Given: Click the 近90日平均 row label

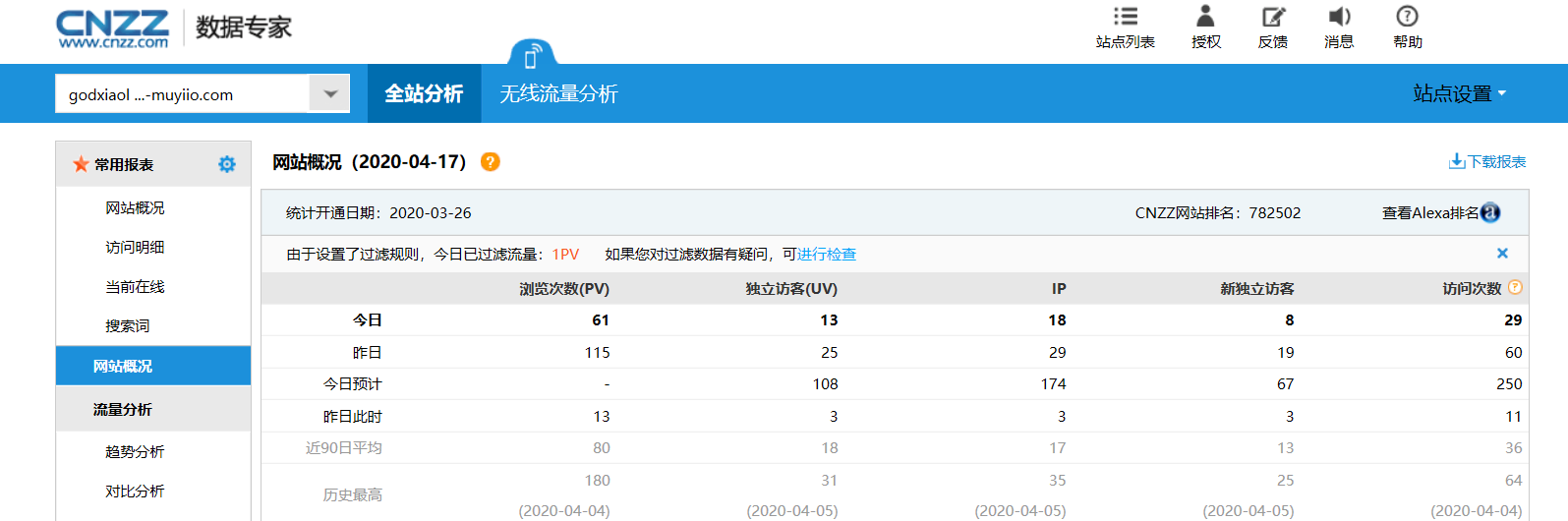Looking at the screenshot, I should coord(344,447).
